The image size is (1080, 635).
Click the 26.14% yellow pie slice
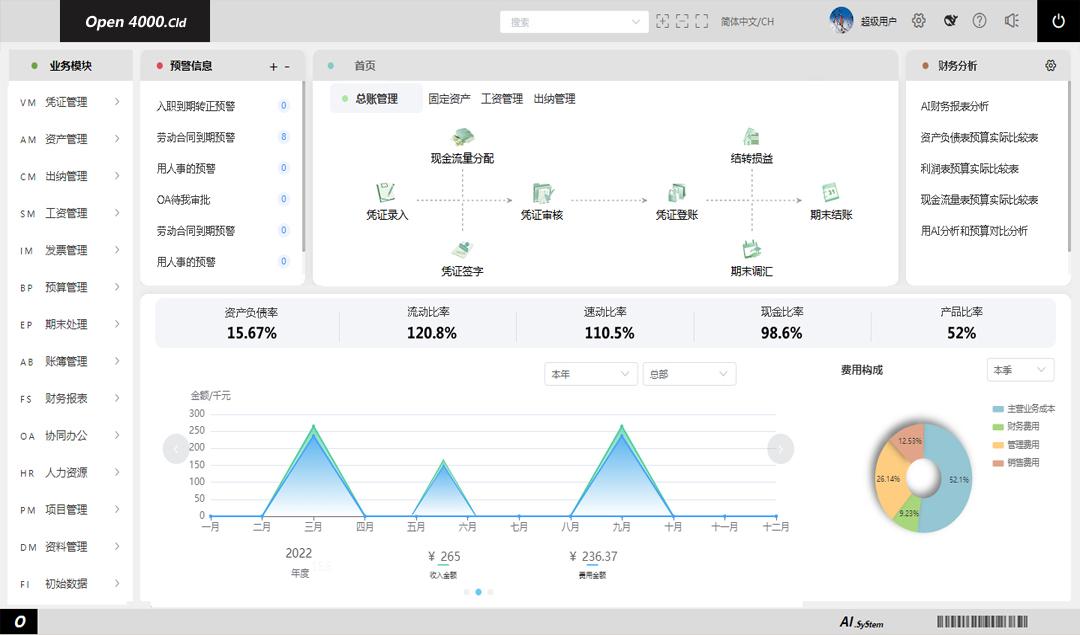coord(889,479)
